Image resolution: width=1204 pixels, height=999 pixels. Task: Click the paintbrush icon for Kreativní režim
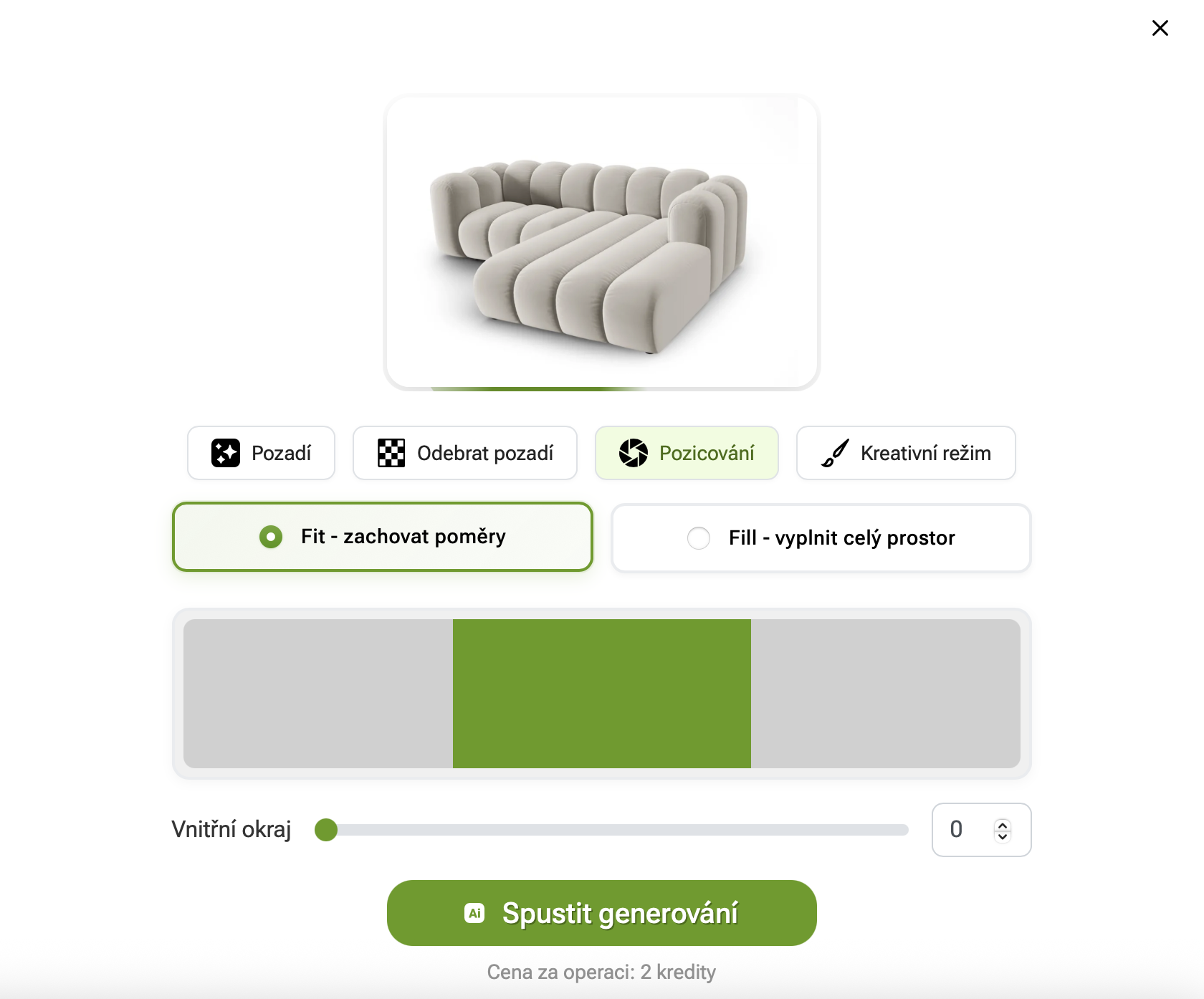[835, 453]
